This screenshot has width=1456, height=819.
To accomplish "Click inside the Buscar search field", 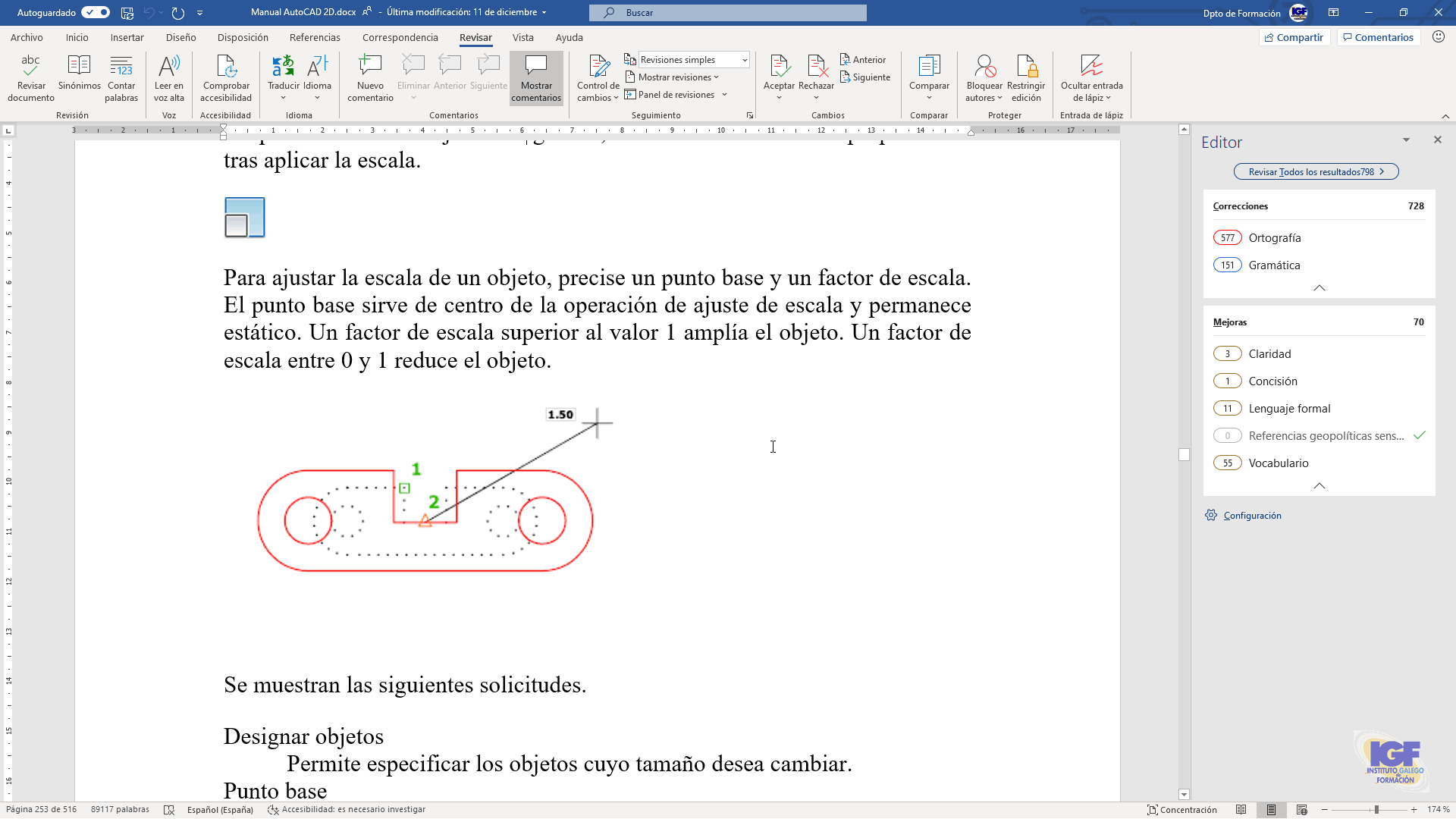I will click(x=726, y=12).
